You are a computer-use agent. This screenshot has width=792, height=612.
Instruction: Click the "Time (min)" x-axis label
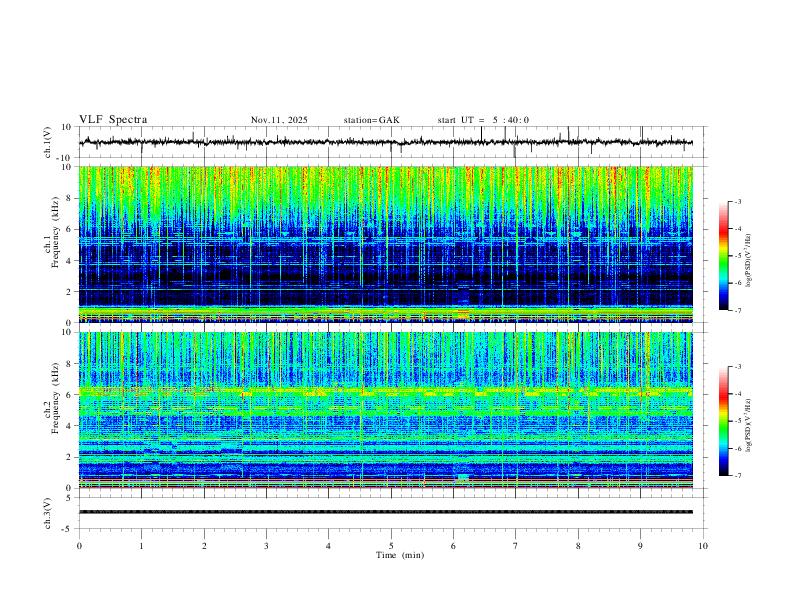click(400, 555)
